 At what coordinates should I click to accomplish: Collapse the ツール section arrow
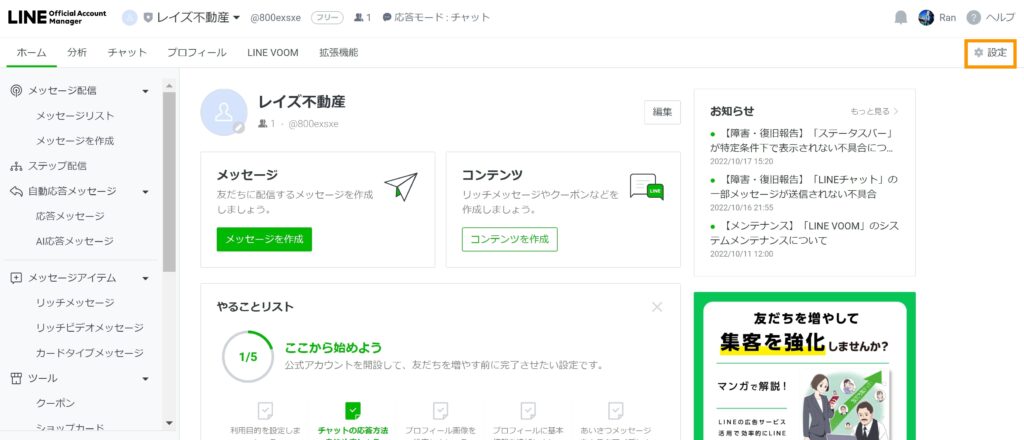click(146, 379)
